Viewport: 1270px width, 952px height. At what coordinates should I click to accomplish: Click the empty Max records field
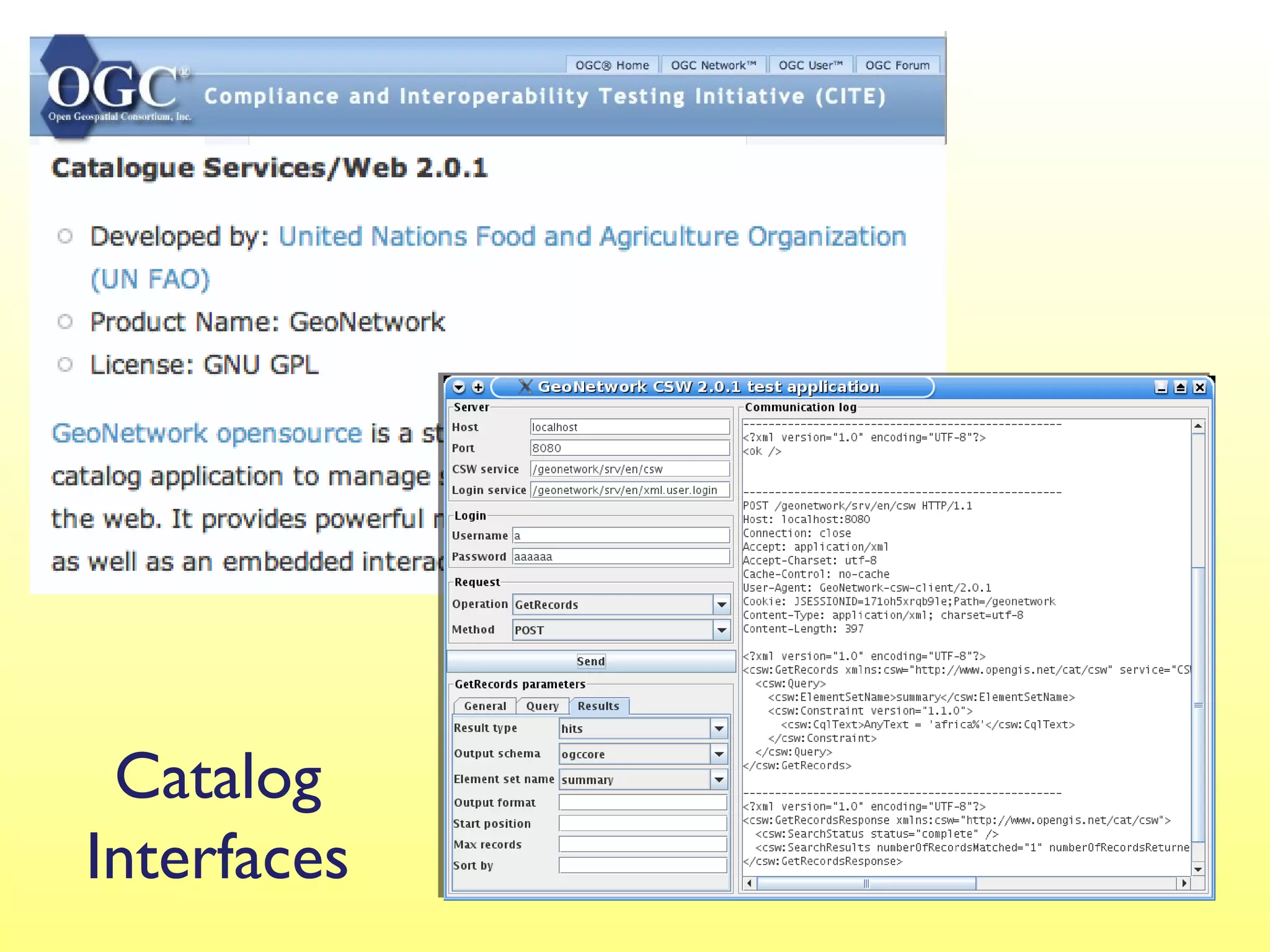[643, 844]
